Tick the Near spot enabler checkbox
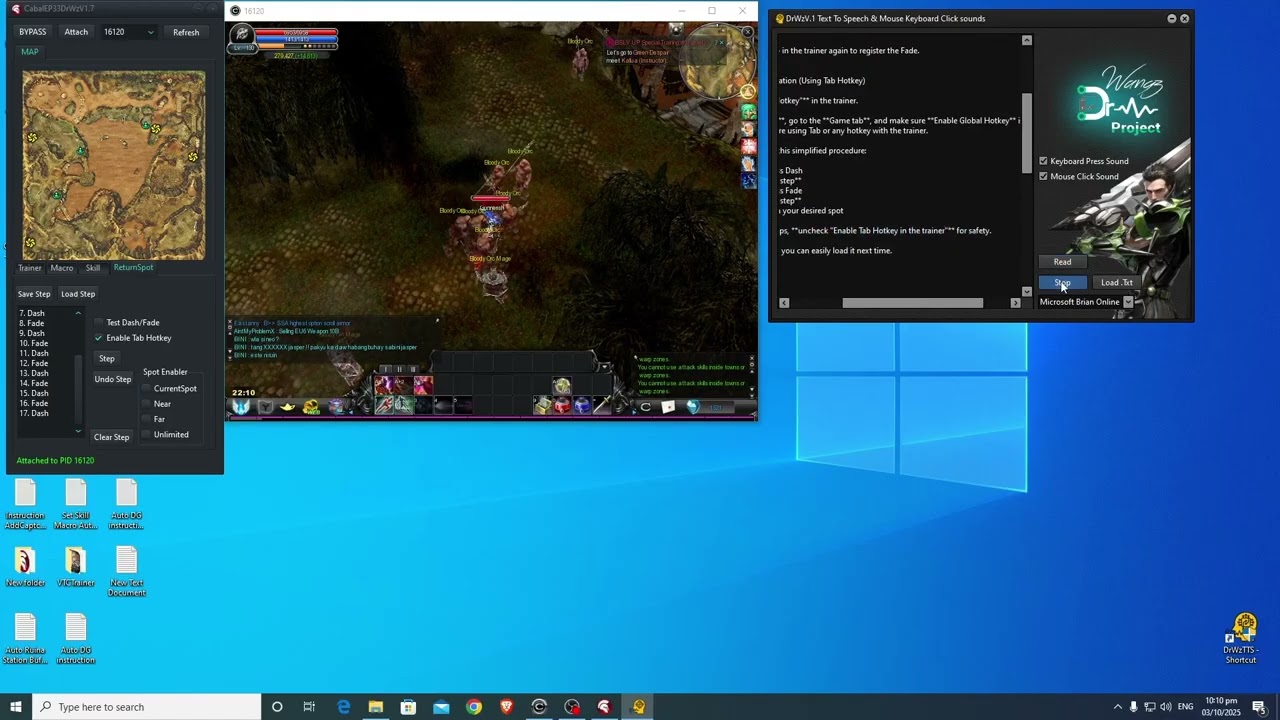Image resolution: width=1280 pixels, height=720 pixels. tap(146, 404)
